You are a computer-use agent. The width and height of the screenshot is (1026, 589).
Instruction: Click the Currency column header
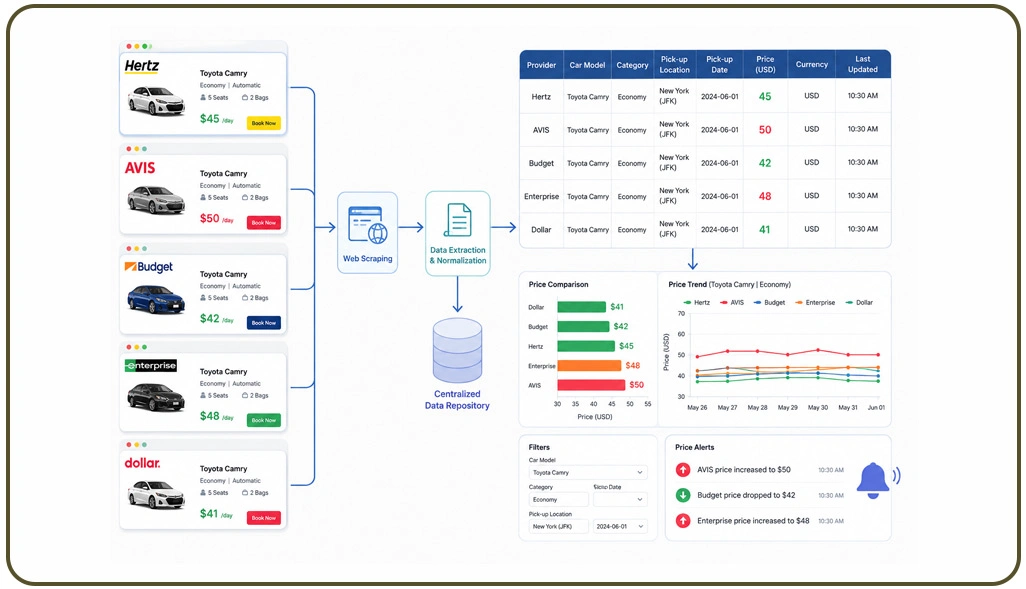[811, 65]
